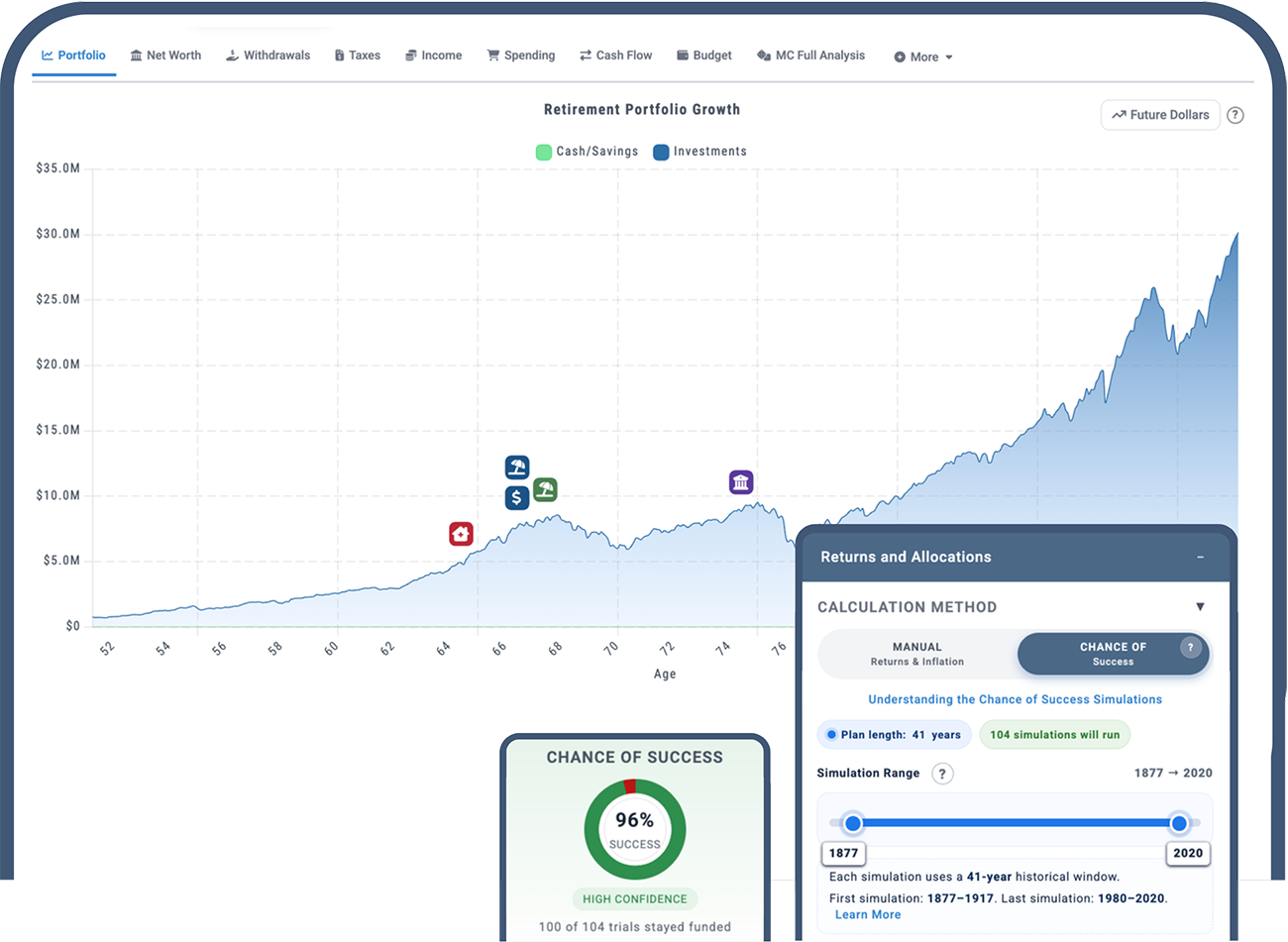Click the help icon on Chance of Success
1288x942 pixels.
1191,648
